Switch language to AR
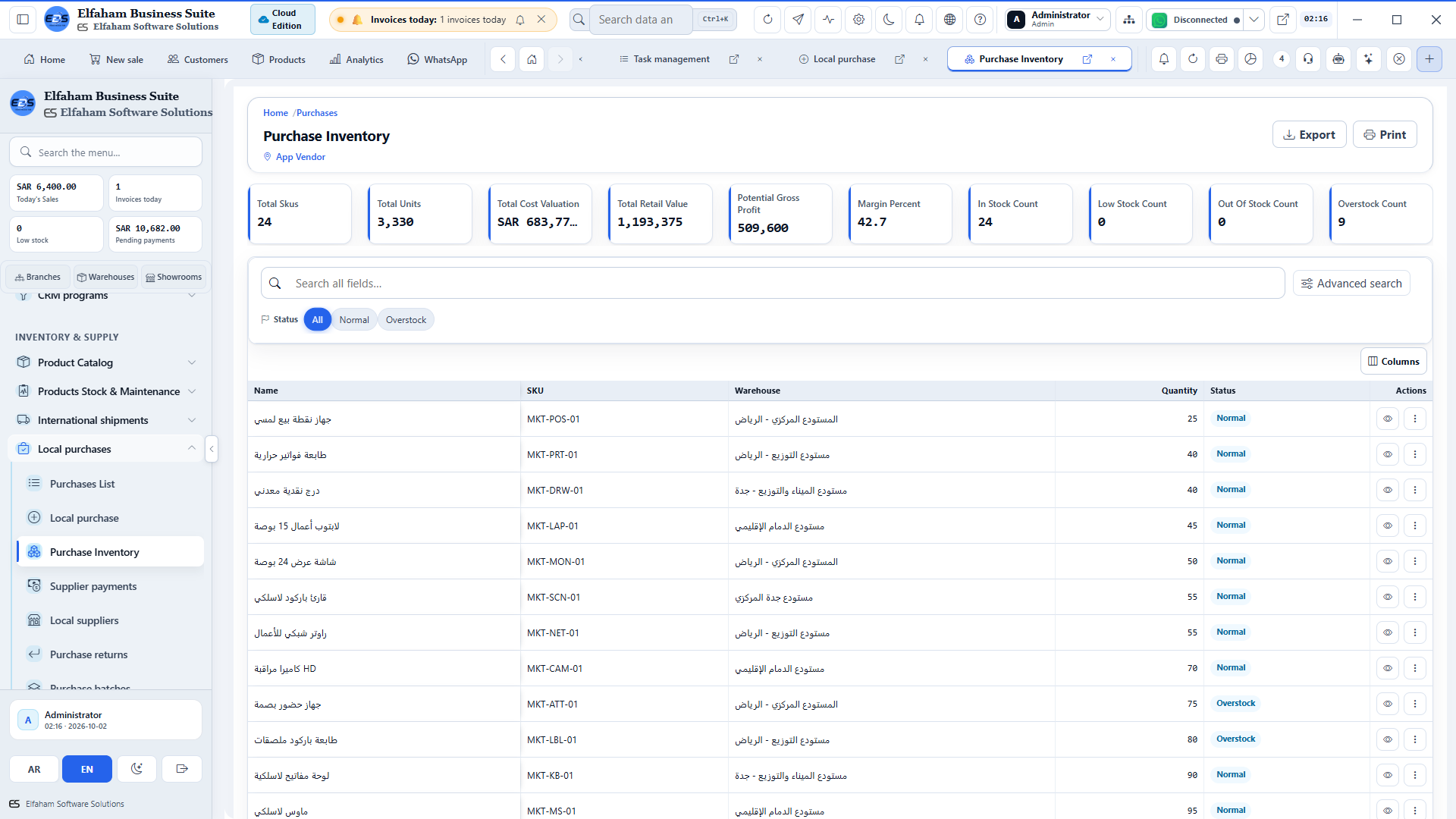1456x819 pixels. tap(34, 769)
